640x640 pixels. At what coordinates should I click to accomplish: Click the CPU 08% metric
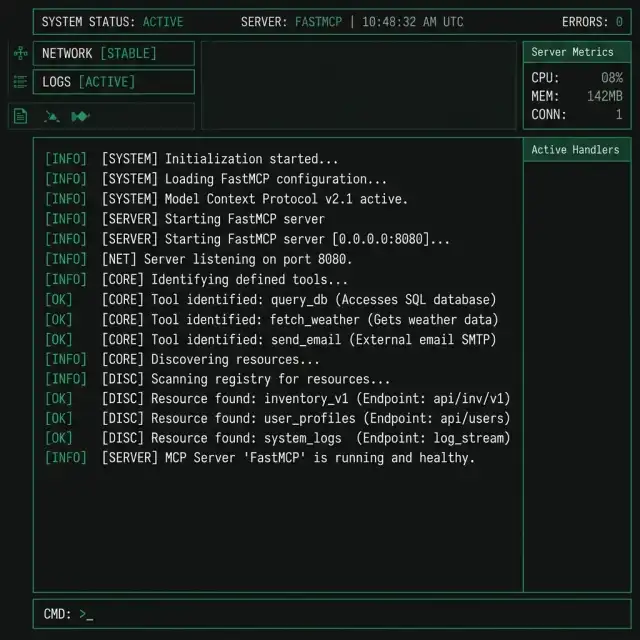click(577, 78)
